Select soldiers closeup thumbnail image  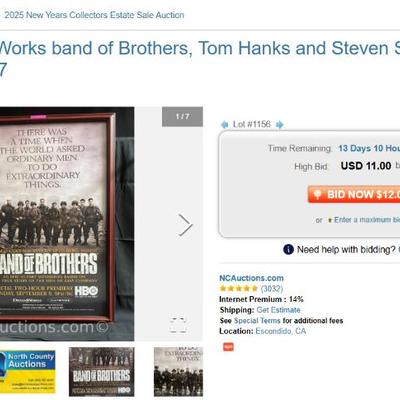pos(178,372)
